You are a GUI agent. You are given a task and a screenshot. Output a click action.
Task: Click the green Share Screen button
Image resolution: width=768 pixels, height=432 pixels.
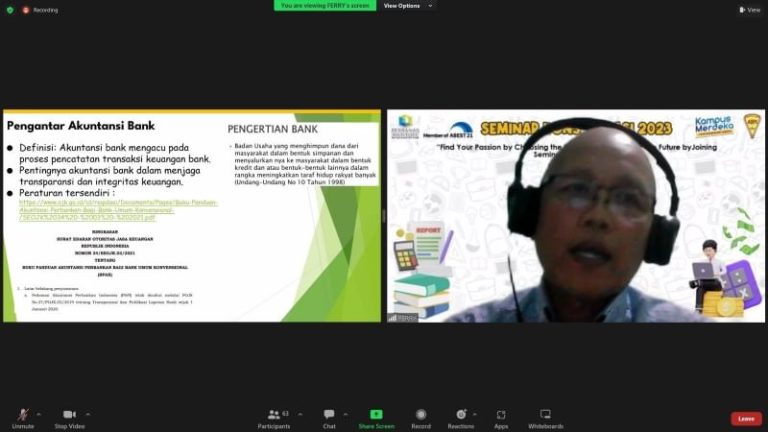tap(376, 419)
